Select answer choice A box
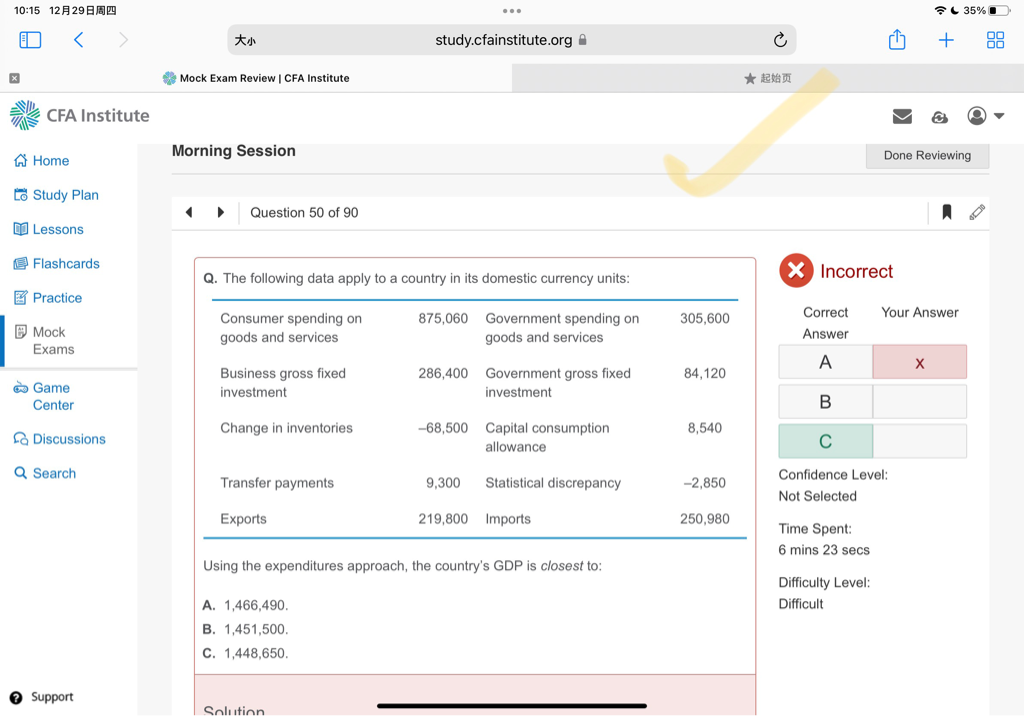The height and width of the screenshot is (716, 1024). [x=825, y=362]
